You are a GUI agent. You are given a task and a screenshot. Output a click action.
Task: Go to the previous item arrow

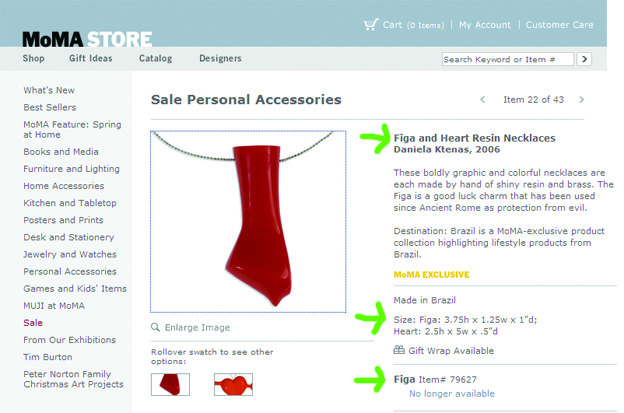(x=483, y=99)
